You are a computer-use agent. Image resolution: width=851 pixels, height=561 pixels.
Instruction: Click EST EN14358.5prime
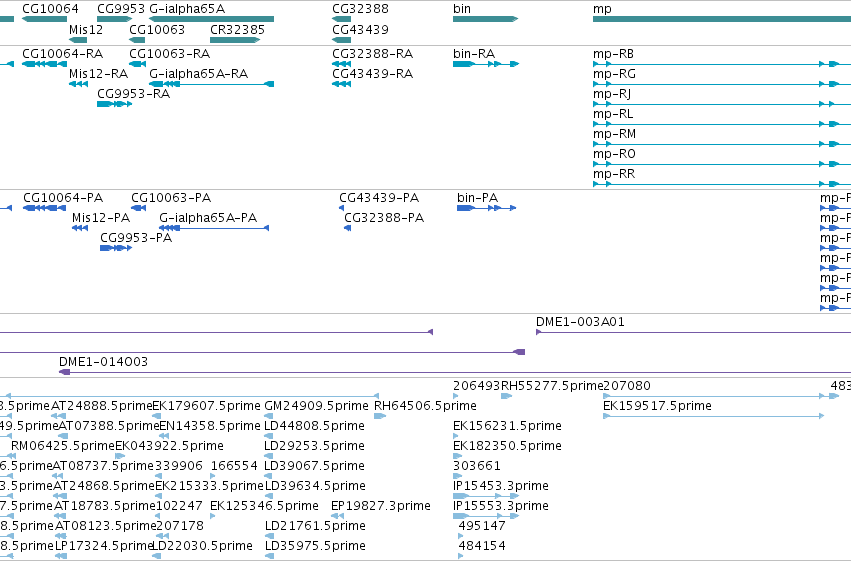(210, 426)
